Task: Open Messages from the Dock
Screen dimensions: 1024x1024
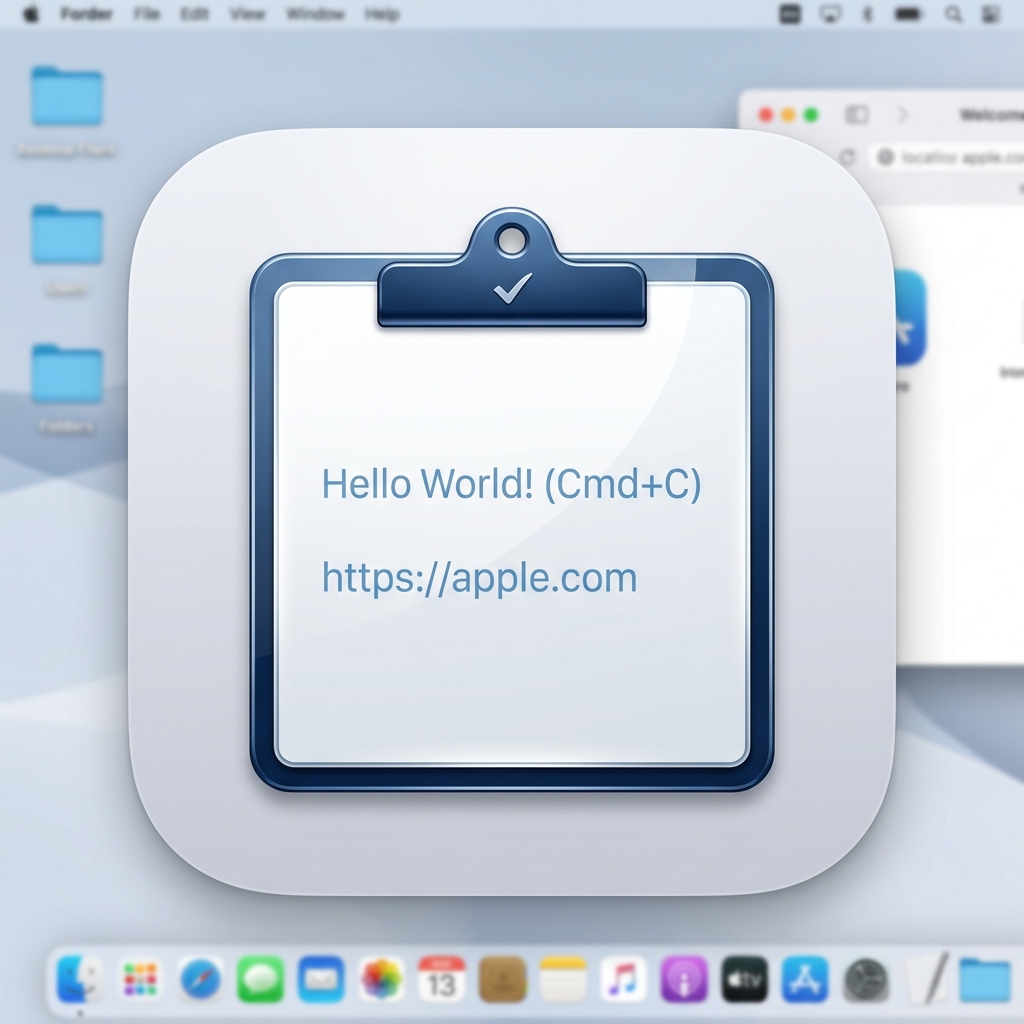Action: (x=261, y=980)
